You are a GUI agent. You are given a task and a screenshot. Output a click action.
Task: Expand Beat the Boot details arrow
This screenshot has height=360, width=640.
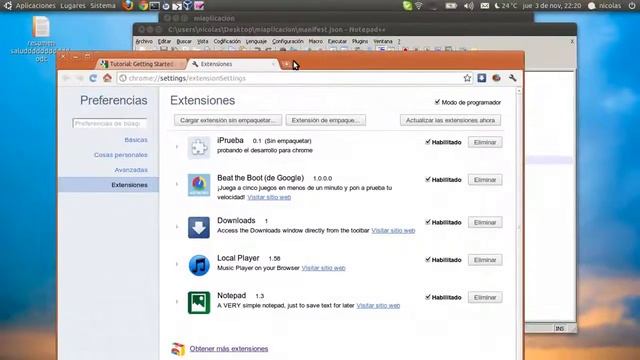177,184
